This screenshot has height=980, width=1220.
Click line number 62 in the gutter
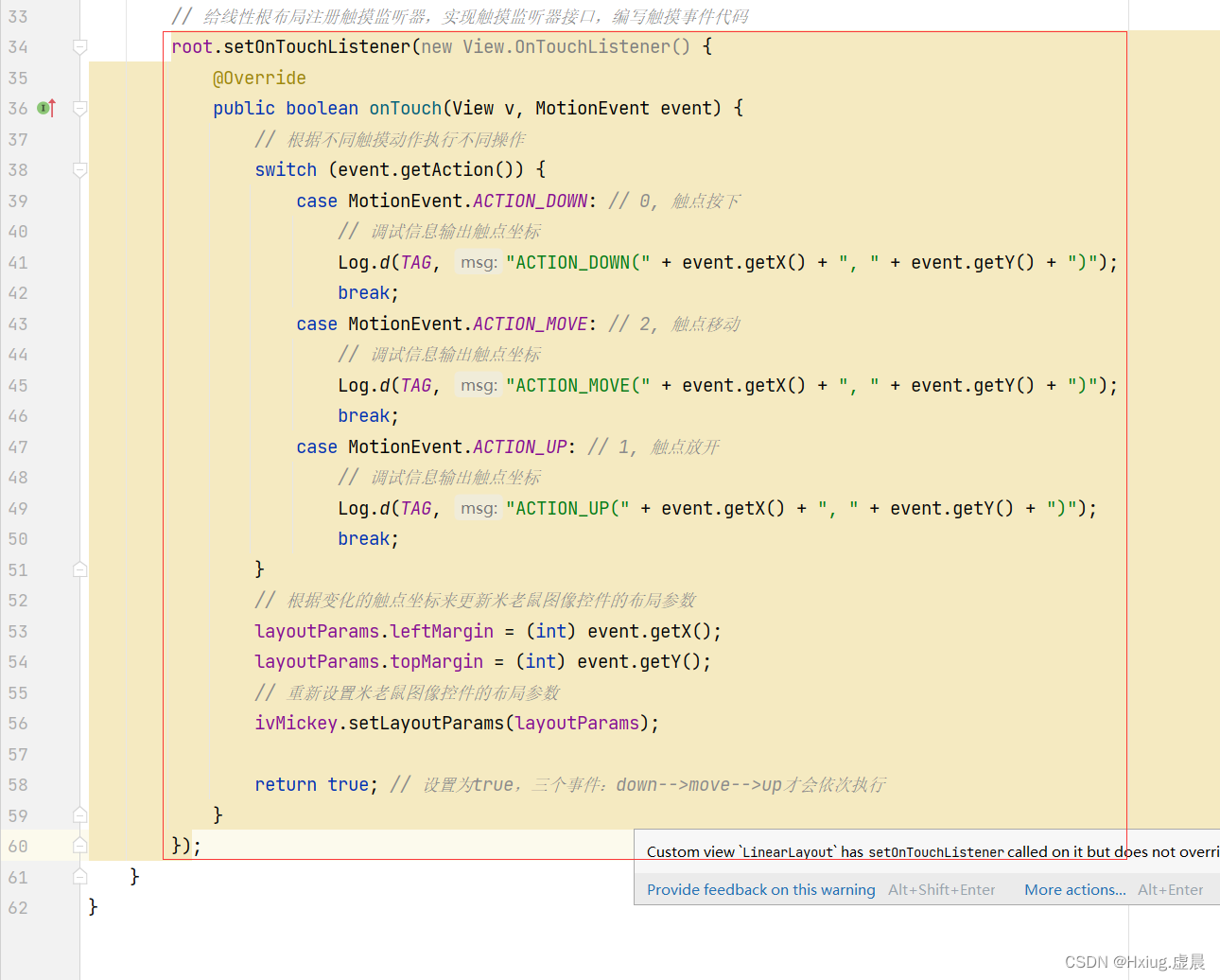pos(18,908)
